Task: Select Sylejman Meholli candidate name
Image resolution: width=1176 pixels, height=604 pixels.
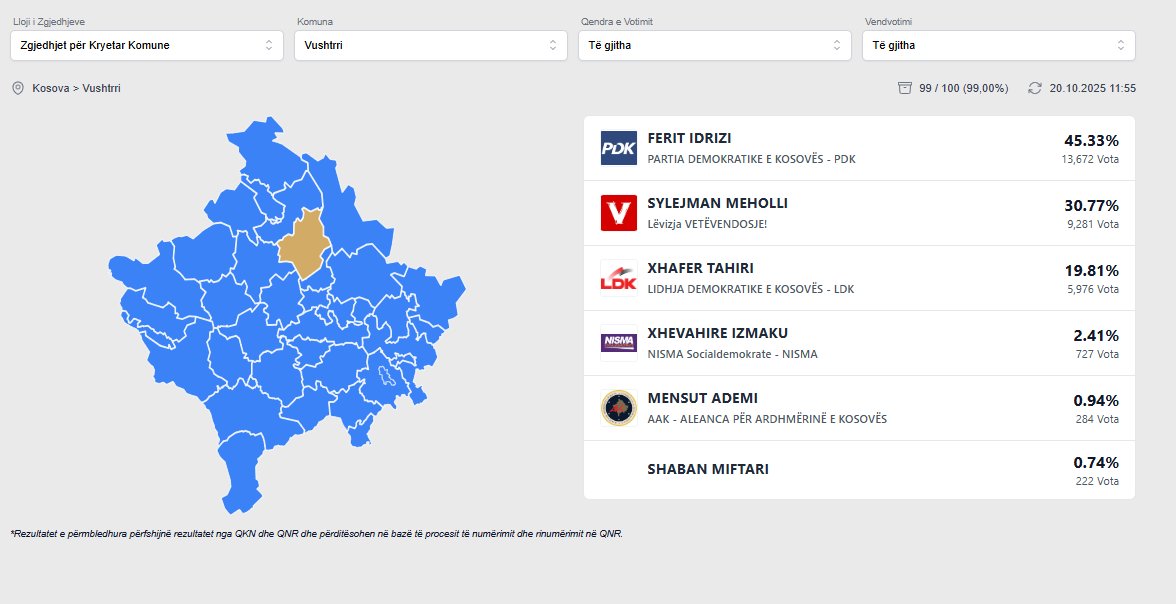Action: click(717, 203)
